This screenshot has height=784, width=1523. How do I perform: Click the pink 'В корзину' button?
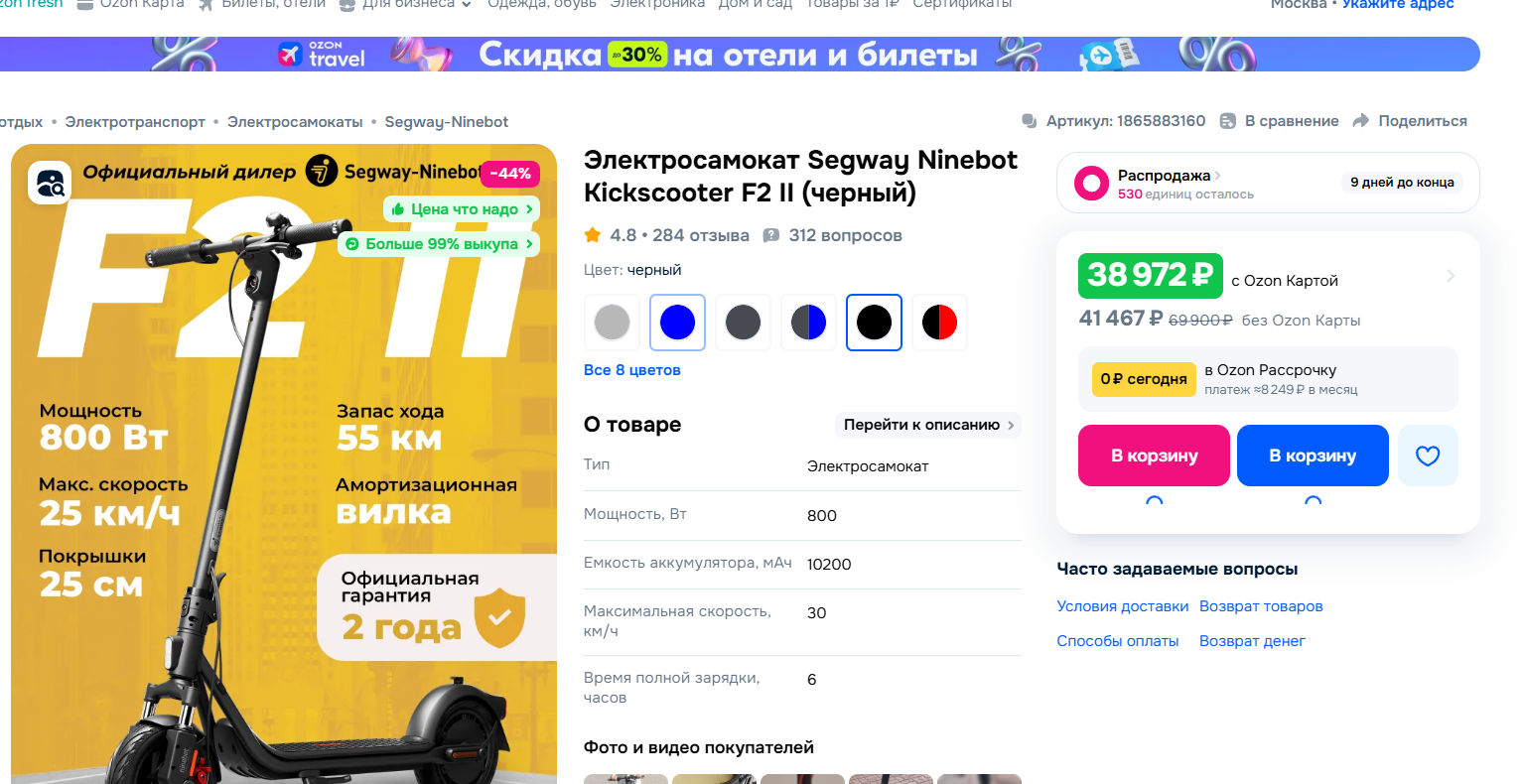pyautogui.click(x=1154, y=456)
